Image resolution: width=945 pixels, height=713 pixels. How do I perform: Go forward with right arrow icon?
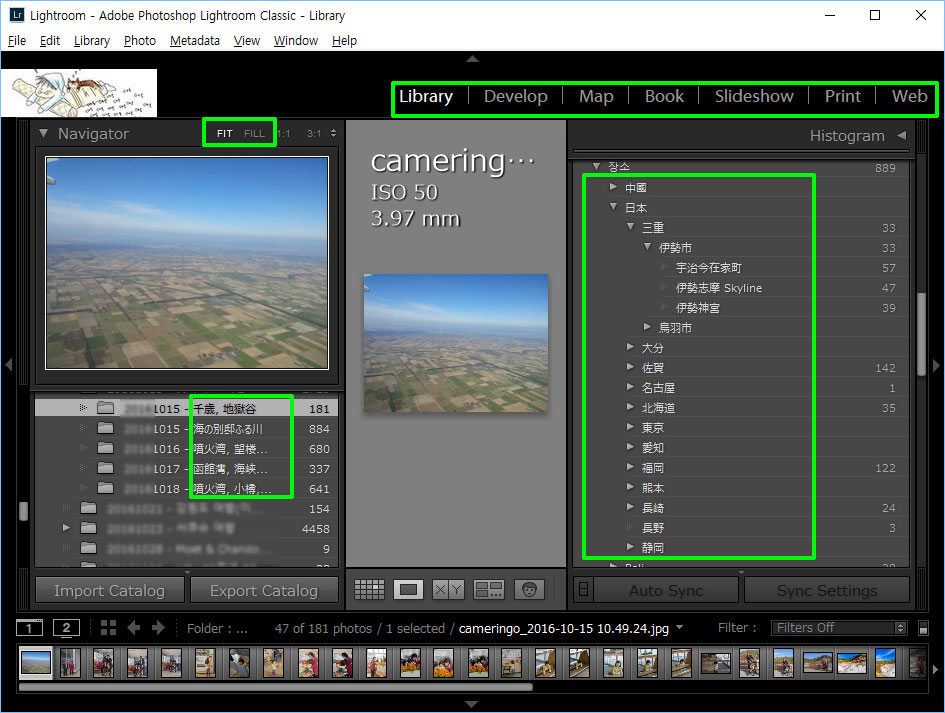click(x=159, y=628)
